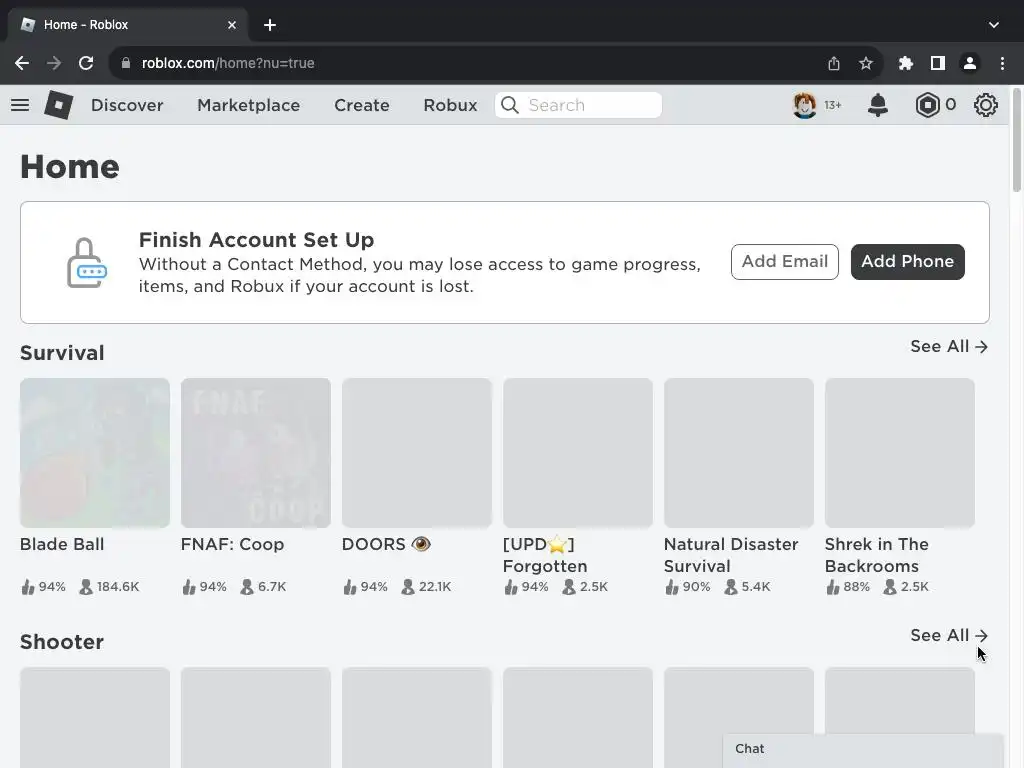Click the account setup lock icon
Viewport: 1024px width, 768px height.
tap(86, 263)
